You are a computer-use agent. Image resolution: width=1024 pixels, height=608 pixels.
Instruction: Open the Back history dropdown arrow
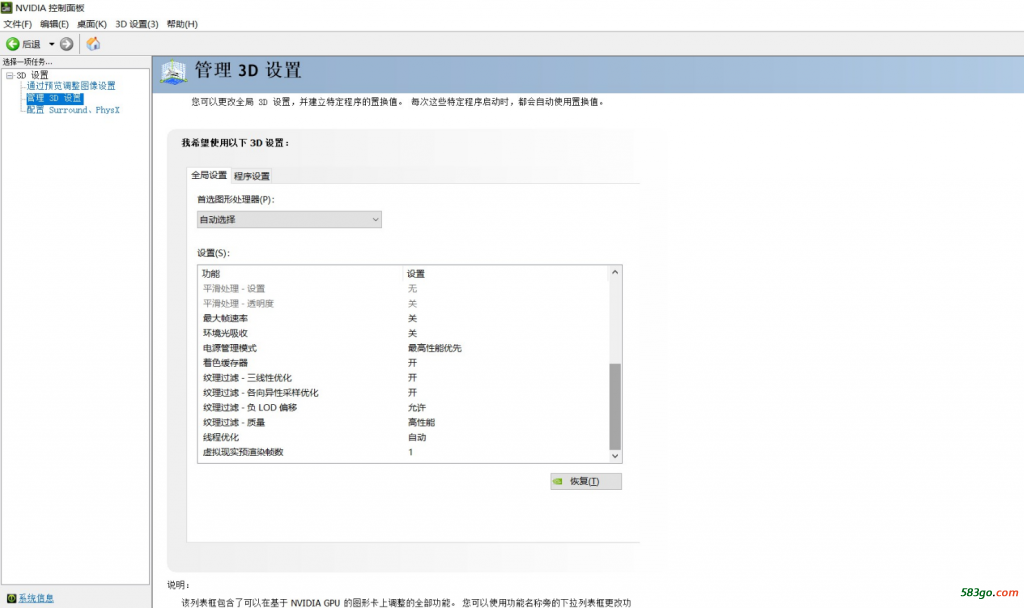52,44
